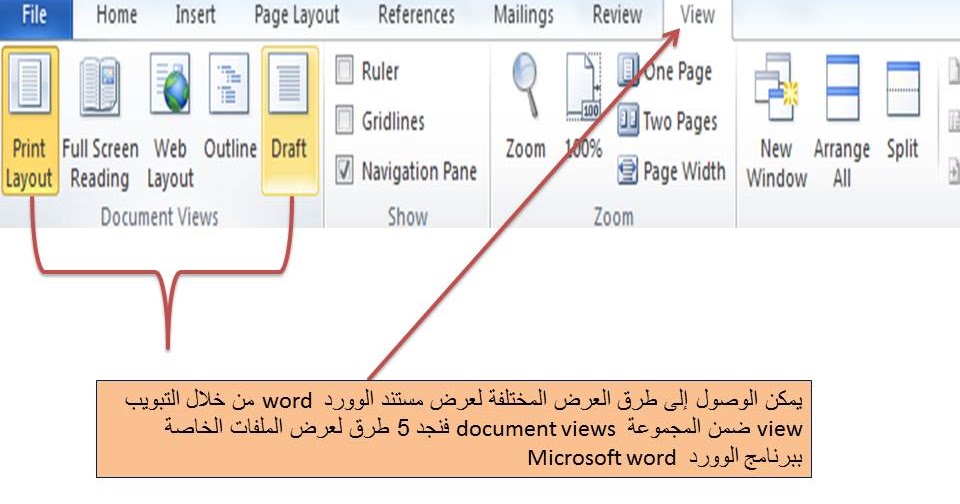Go to the Page Layout tab
This screenshot has height=504, width=960.
click(x=296, y=15)
